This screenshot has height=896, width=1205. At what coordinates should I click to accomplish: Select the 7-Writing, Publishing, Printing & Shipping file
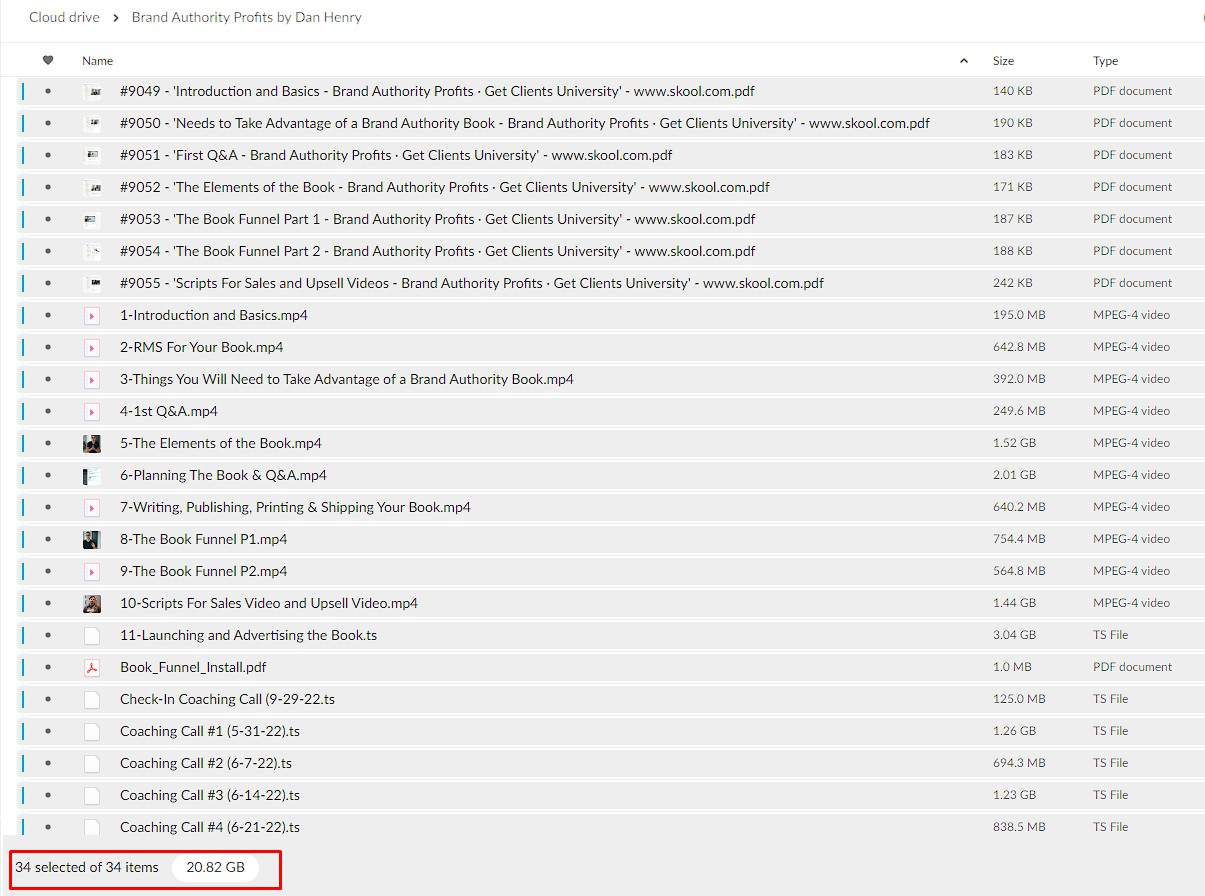pyautogui.click(x=295, y=507)
